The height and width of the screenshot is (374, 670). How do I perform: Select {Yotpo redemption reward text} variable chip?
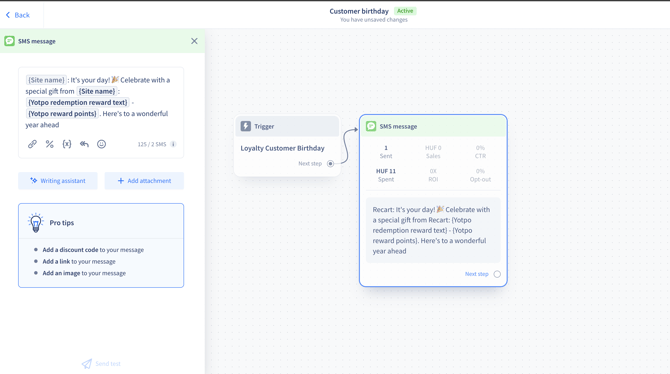click(78, 103)
